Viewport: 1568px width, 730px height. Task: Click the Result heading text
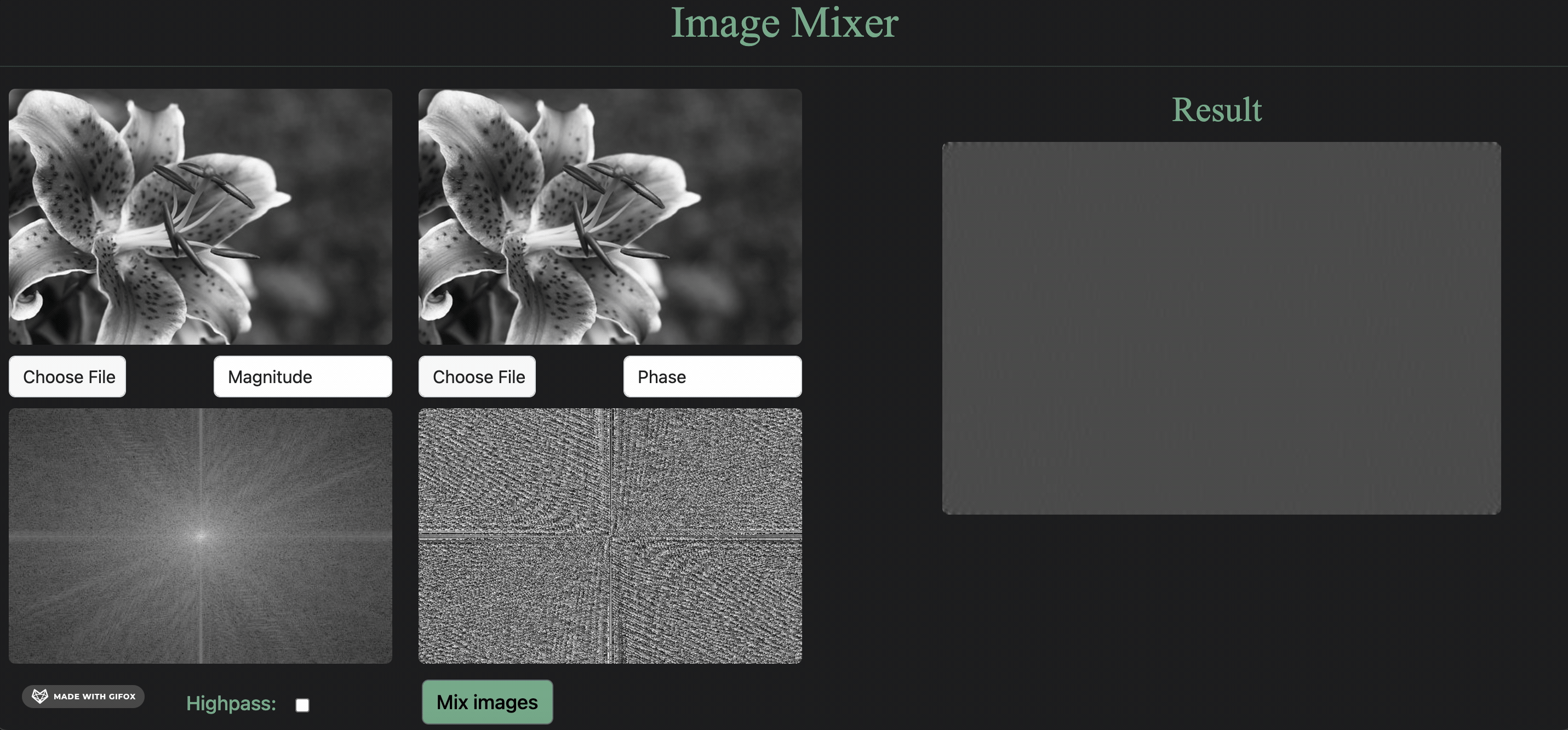point(1216,110)
